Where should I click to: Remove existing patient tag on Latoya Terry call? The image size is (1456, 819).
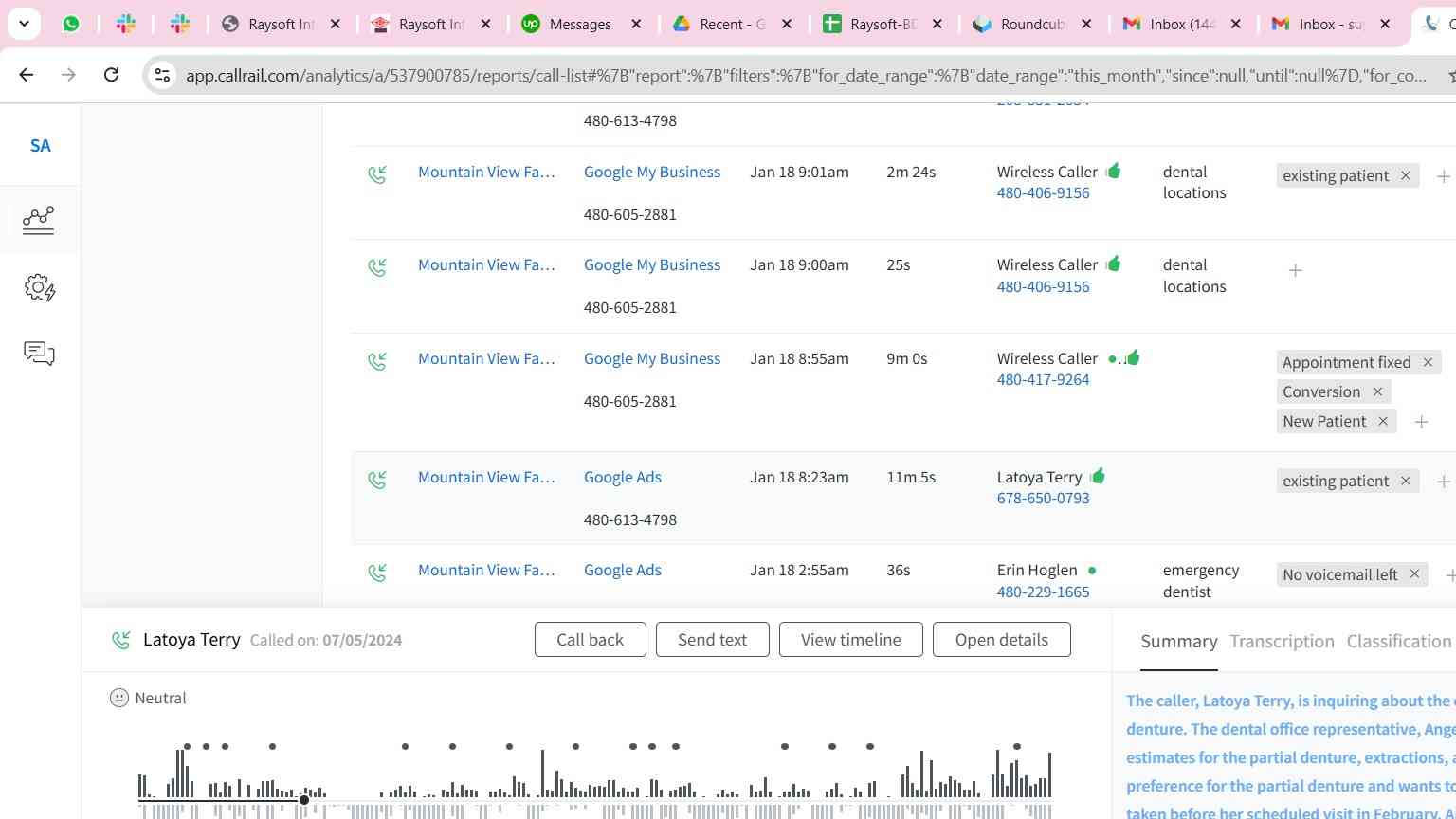pos(1406,481)
